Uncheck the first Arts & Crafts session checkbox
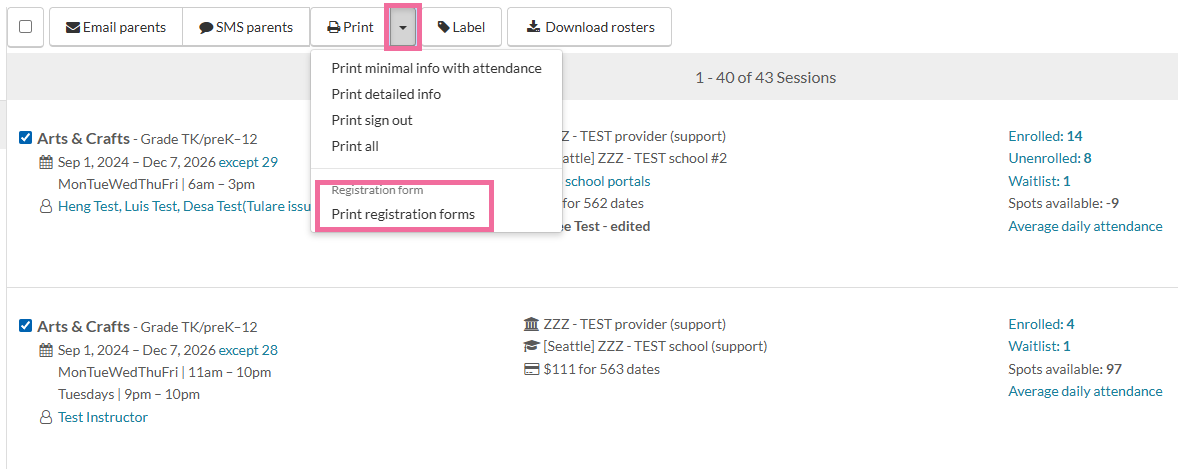Image resolution: width=1178 pixels, height=469 pixels. (x=26, y=138)
